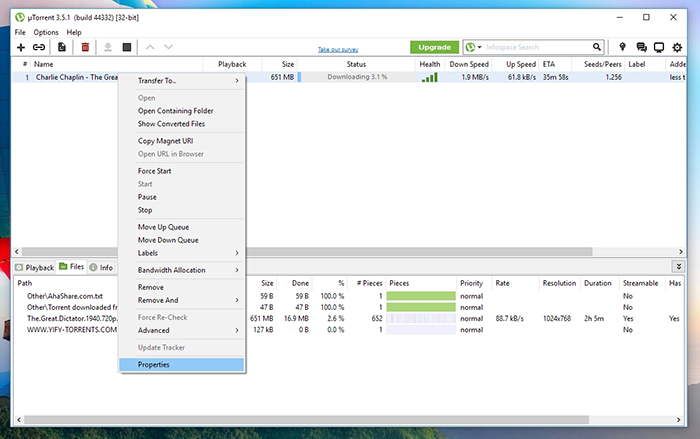The image size is (700, 439).
Task: Click the Move Up Queue arrow icon
Action: click(x=150, y=47)
